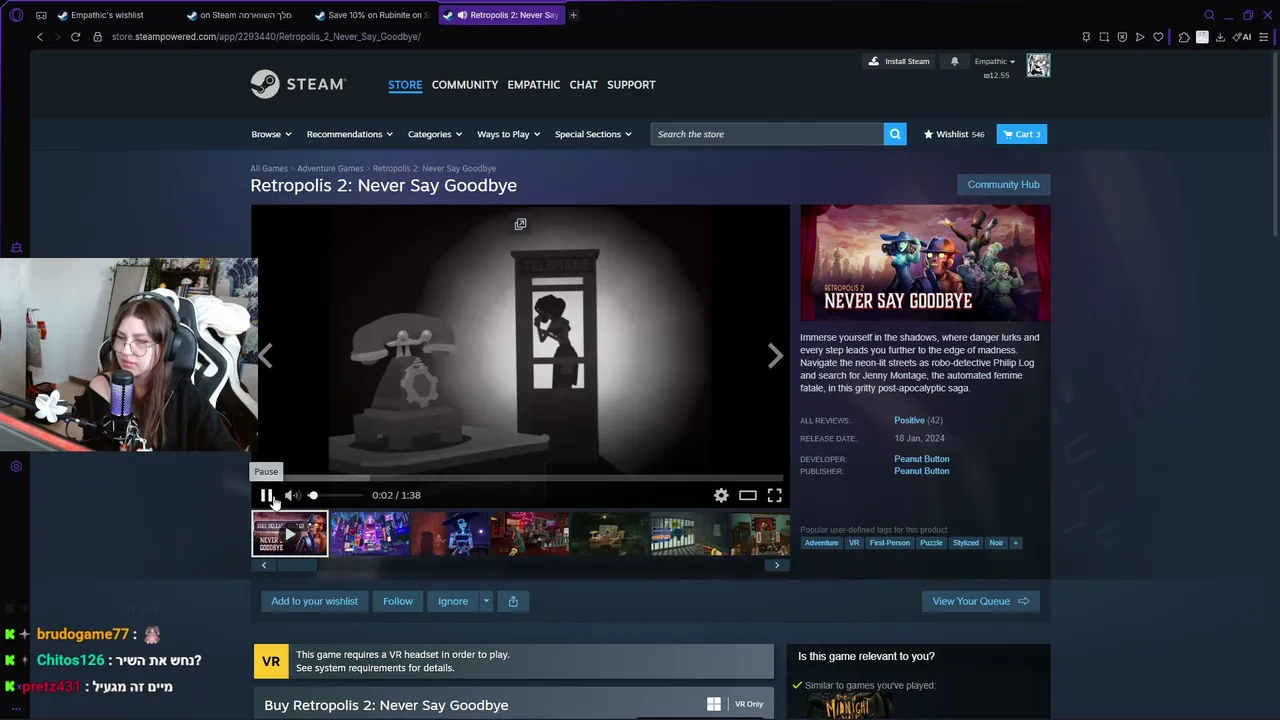Select the third screenshot thumbnail with skeleton lady
Screen dimensions: 1280x720
click(450, 533)
